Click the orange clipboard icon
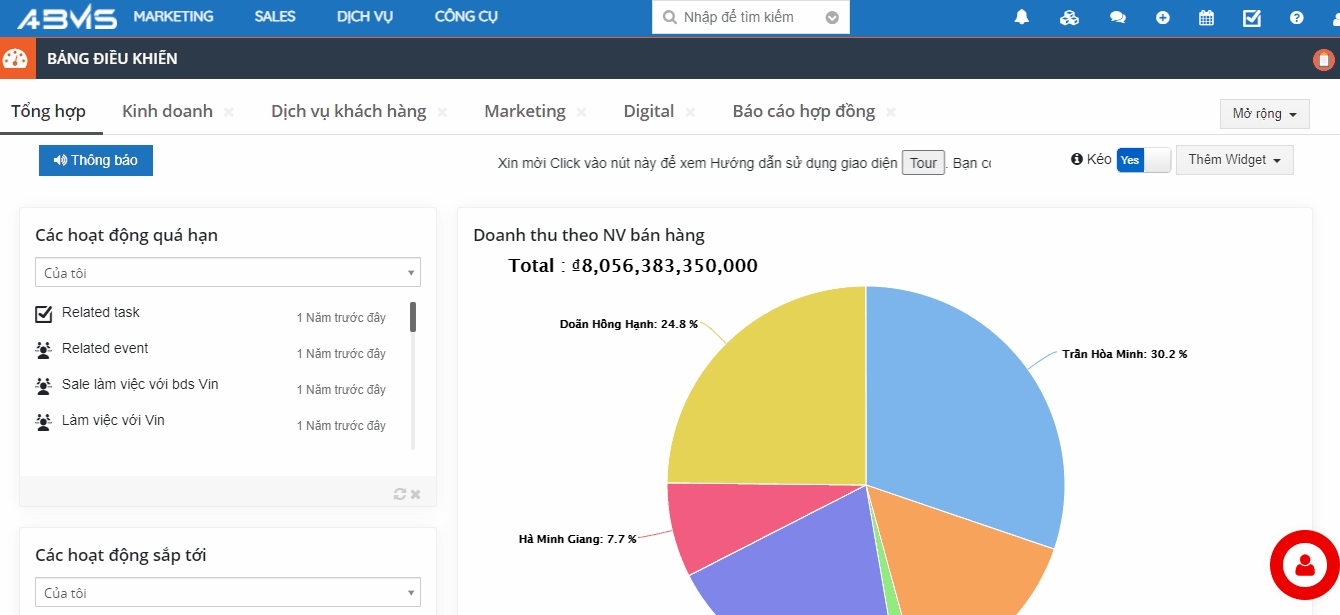The image size is (1340, 615). pyautogui.click(x=1323, y=60)
